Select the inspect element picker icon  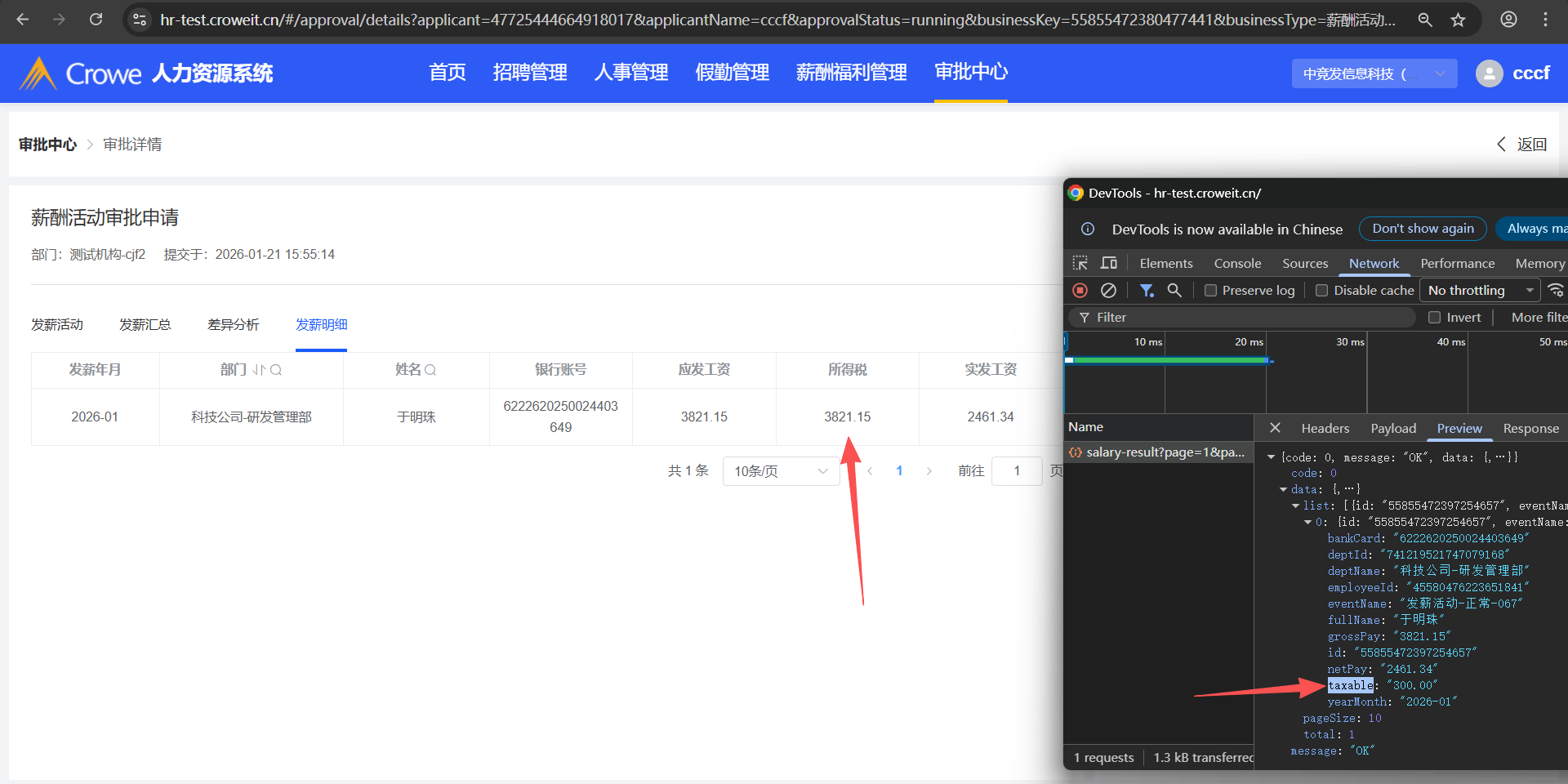coord(1080,263)
